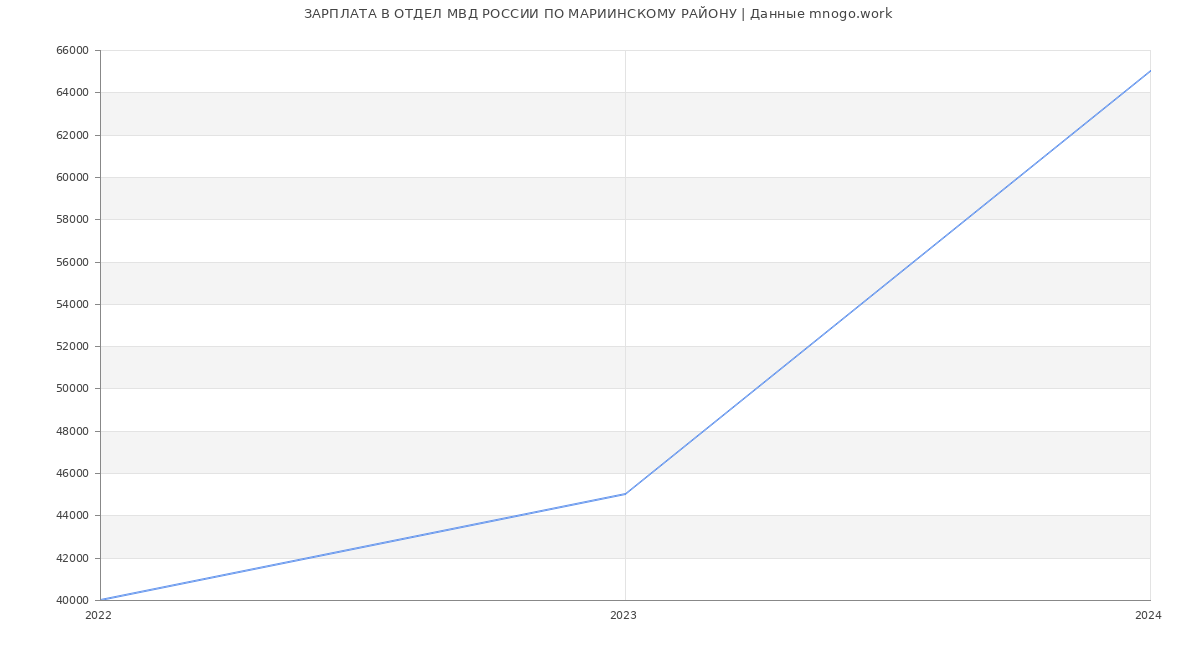The image size is (1200, 650).
Task: Click the 40000 y-axis label
Action: [72, 601]
